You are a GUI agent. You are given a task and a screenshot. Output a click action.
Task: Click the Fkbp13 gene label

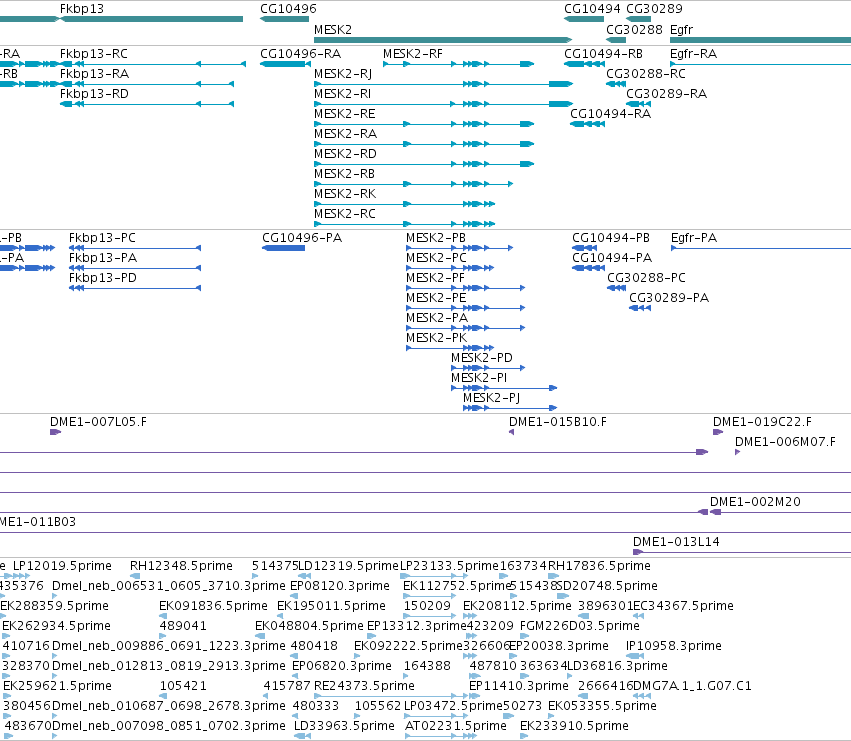pos(81,9)
